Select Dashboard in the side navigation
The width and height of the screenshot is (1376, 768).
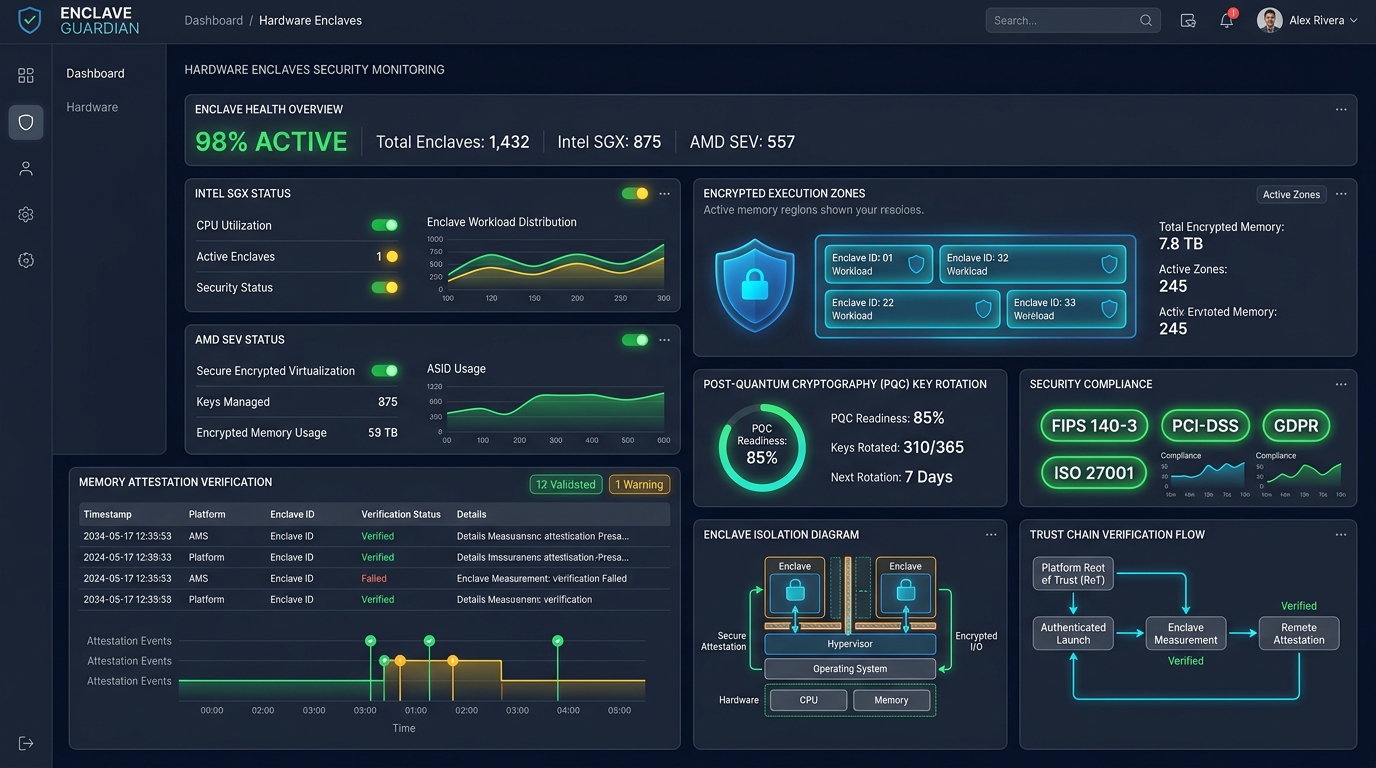[96, 73]
